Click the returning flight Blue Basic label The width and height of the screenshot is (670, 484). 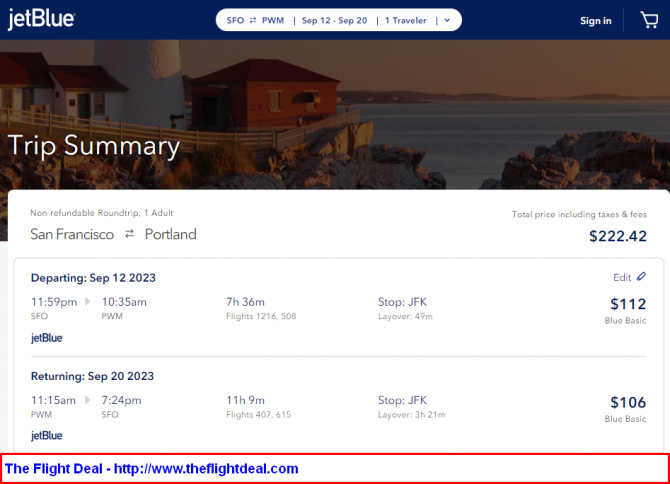(x=625, y=419)
